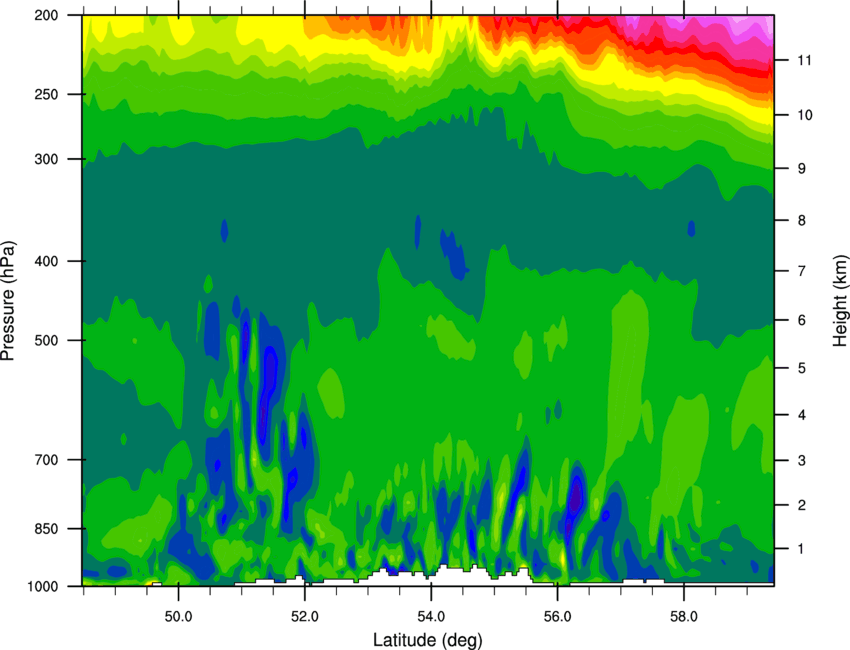Click the 400 pressure tick label
Screen dimensions: 850x650
[47, 261]
